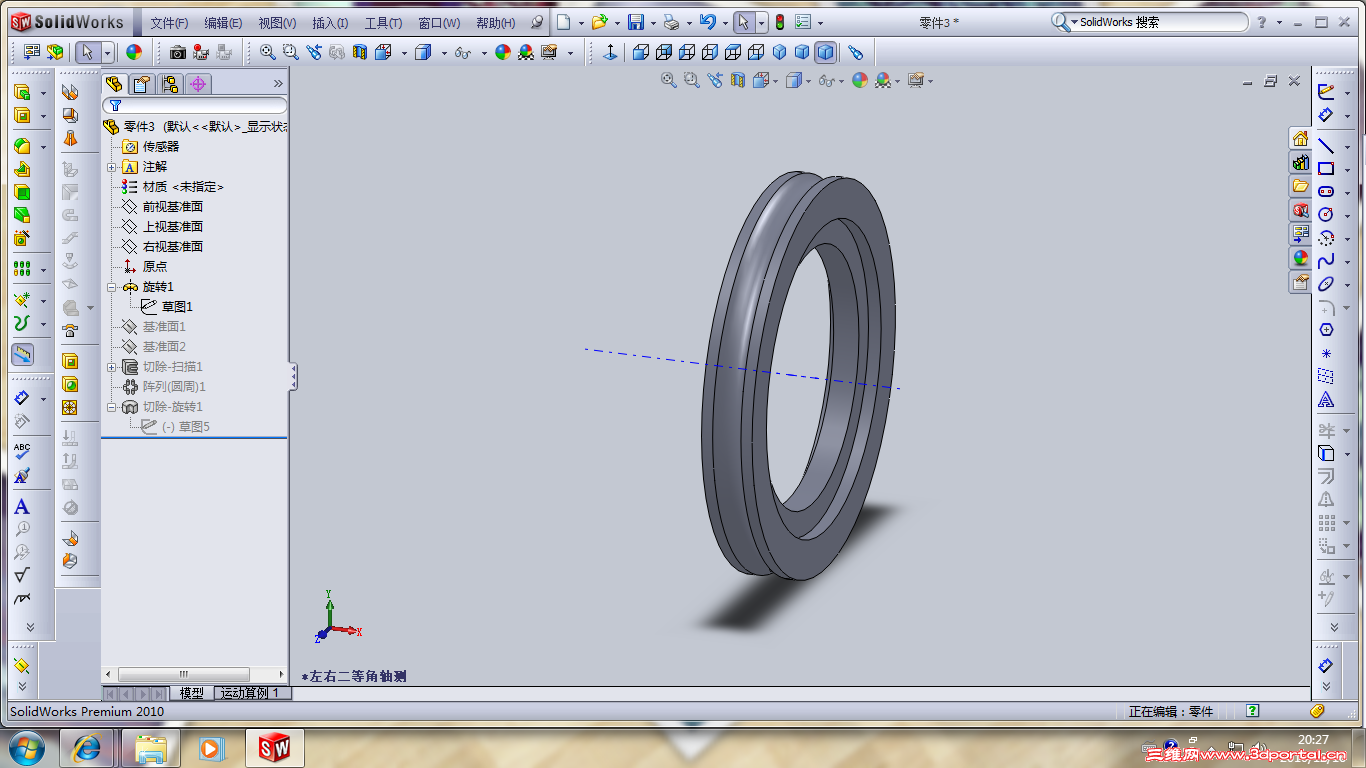Screen dimensions: 1366x768
Task: Toggle the selection arrow tool in second toolbar
Action: click(x=88, y=52)
